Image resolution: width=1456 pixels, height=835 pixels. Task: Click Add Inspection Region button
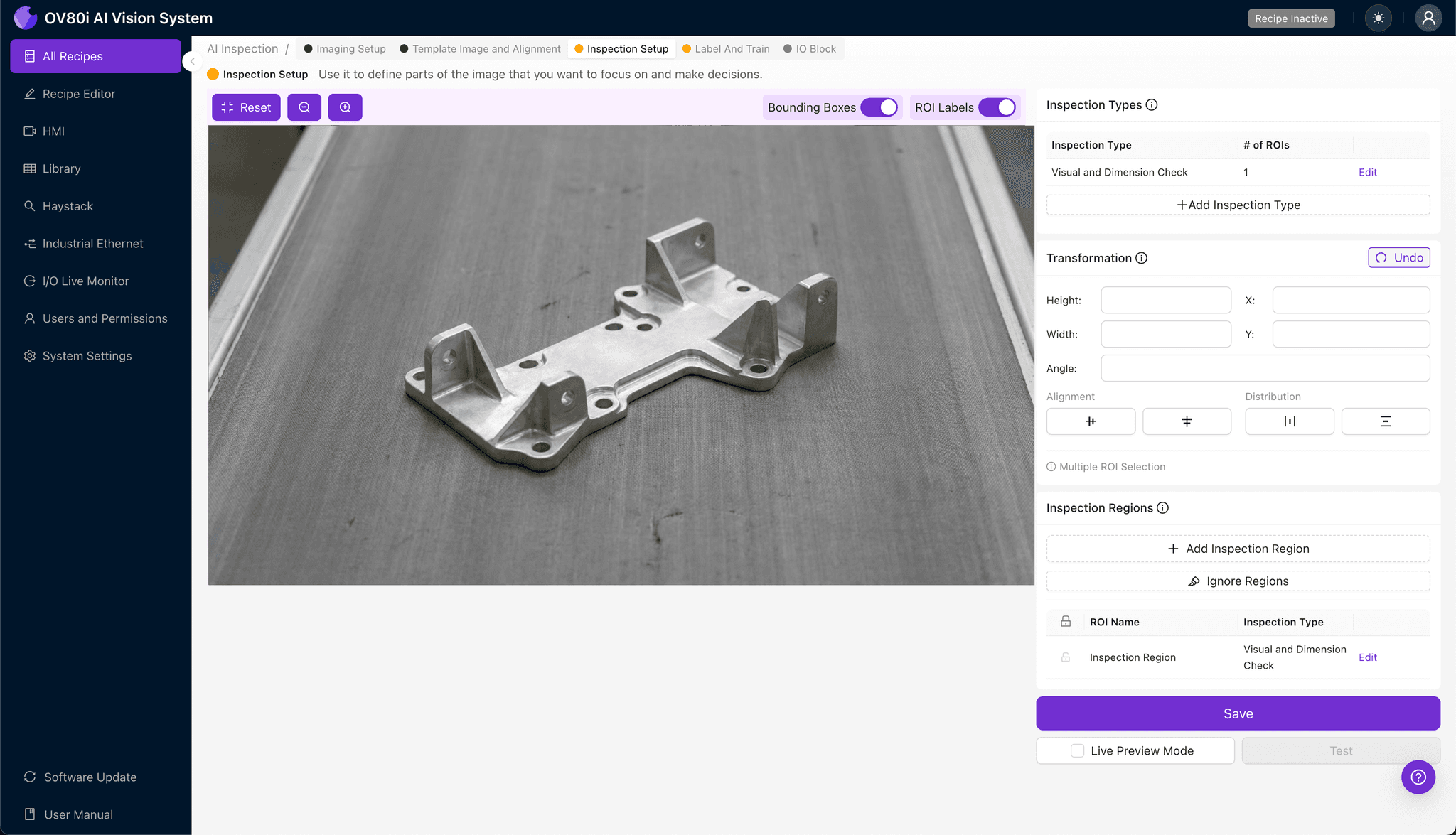(1238, 549)
